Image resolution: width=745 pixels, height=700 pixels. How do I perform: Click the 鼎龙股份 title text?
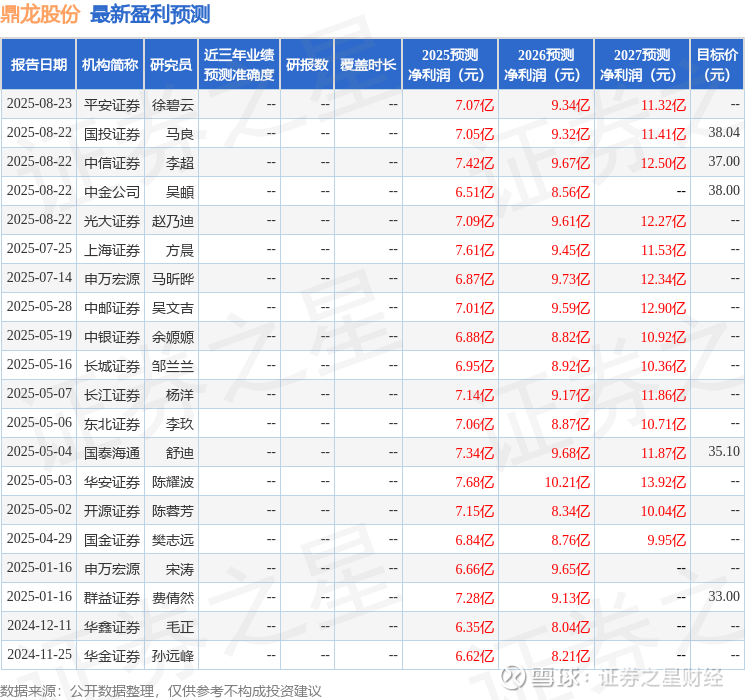(x=40, y=14)
